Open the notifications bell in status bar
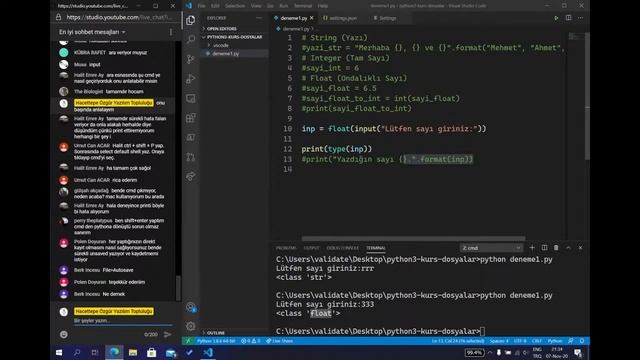The image size is (640, 360). coord(582,341)
